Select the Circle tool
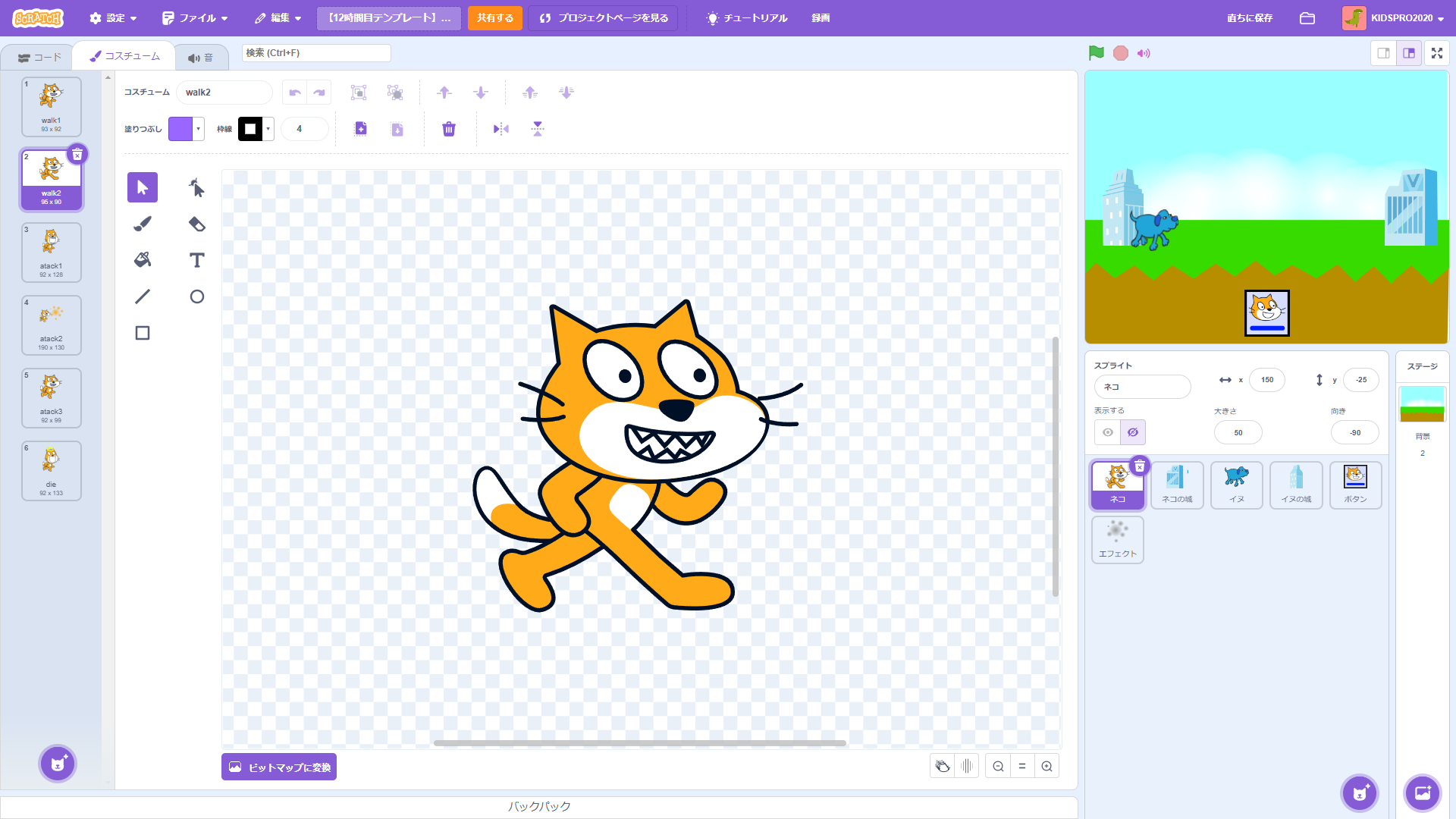Viewport: 1456px width, 819px height. [196, 297]
